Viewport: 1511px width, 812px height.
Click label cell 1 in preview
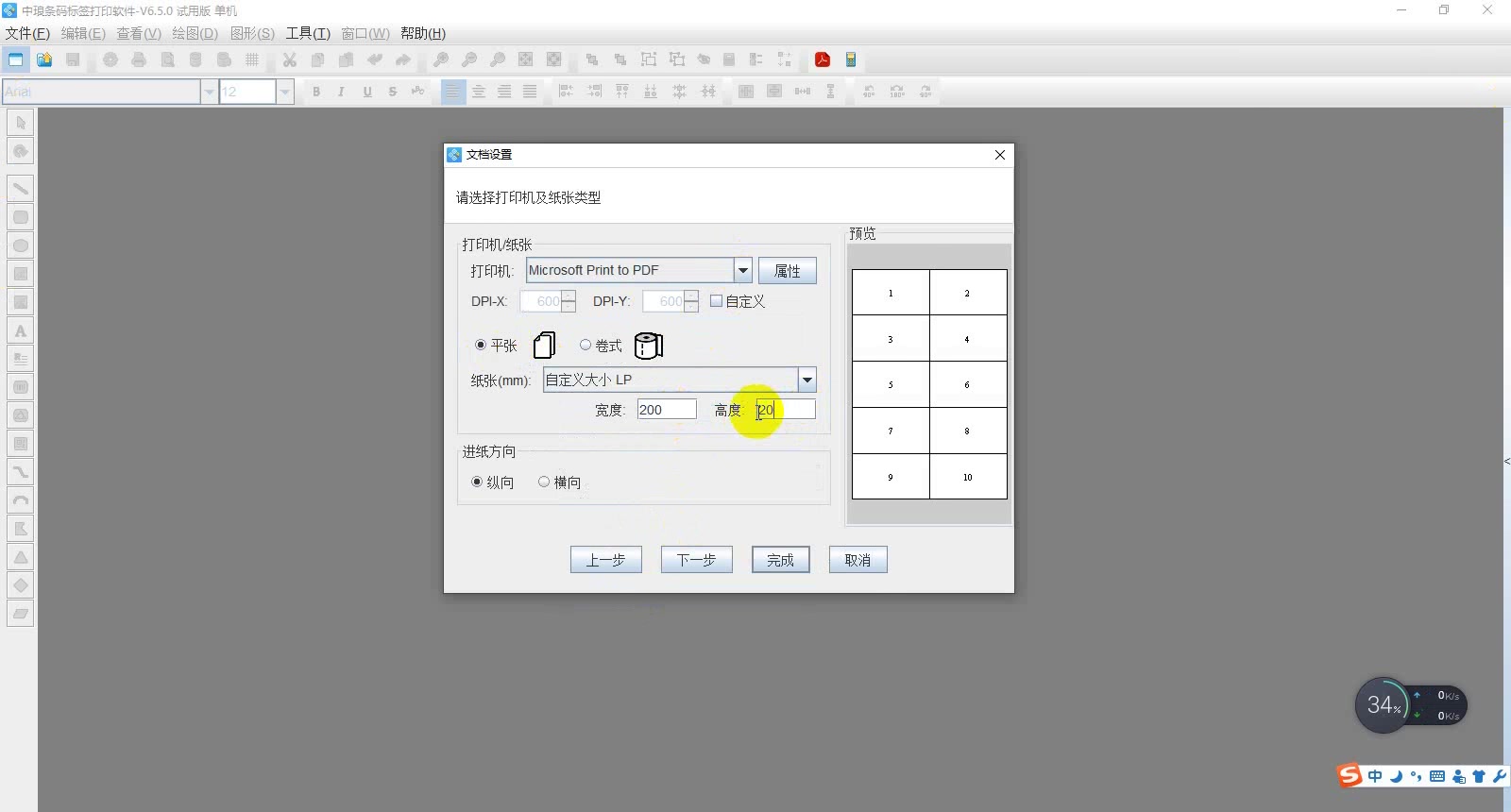pos(891,293)
